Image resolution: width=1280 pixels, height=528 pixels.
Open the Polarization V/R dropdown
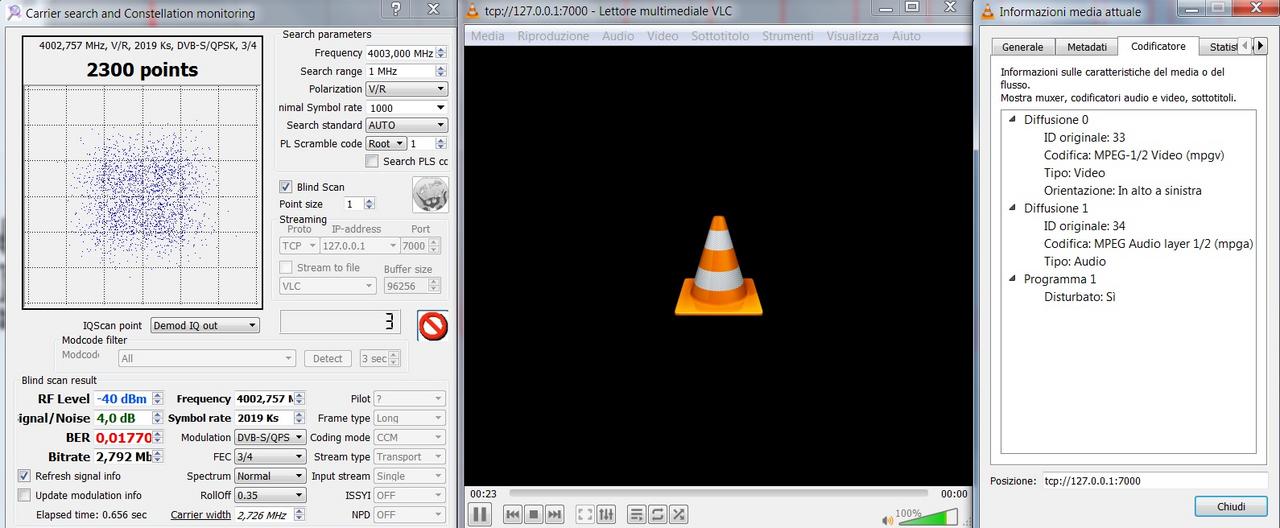tap(406, 89)
